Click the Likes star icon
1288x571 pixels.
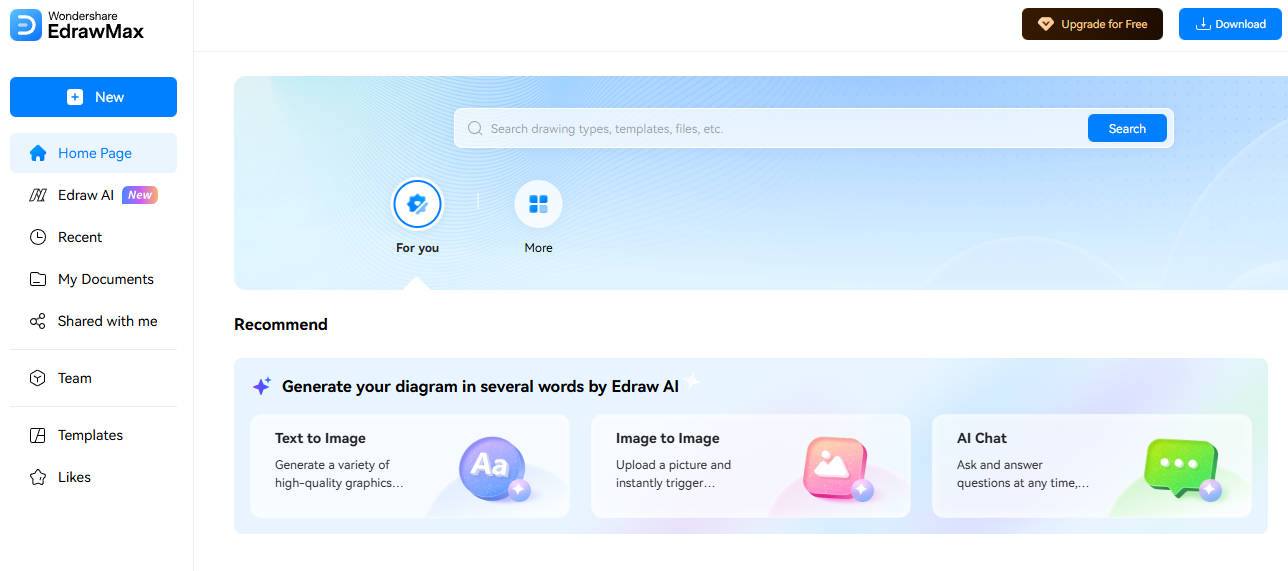(x=38, y=477)
